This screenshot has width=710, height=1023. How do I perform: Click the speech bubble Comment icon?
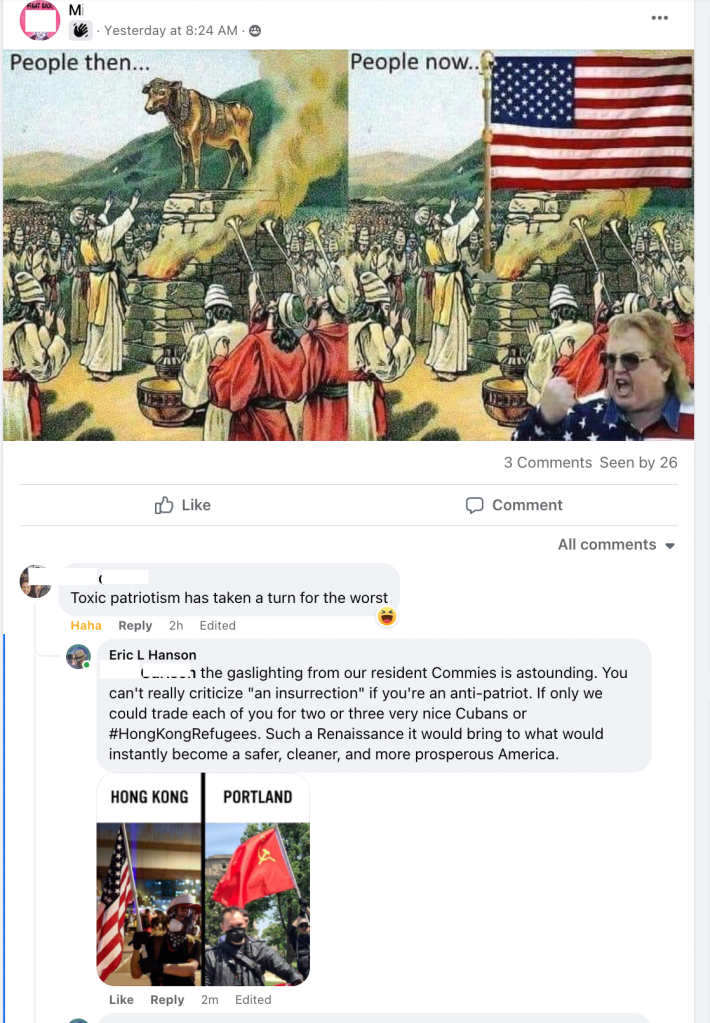tap(474, 505)
